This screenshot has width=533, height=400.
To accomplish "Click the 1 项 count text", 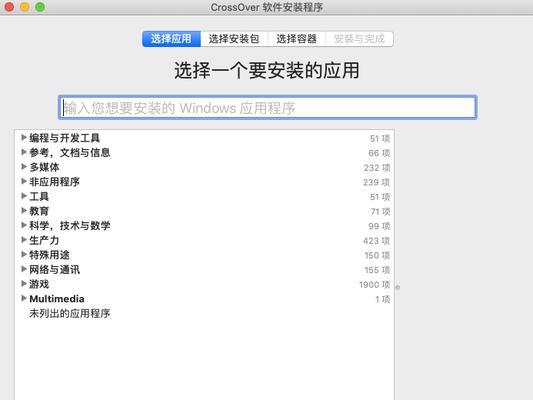I will (x=383, y=299).
